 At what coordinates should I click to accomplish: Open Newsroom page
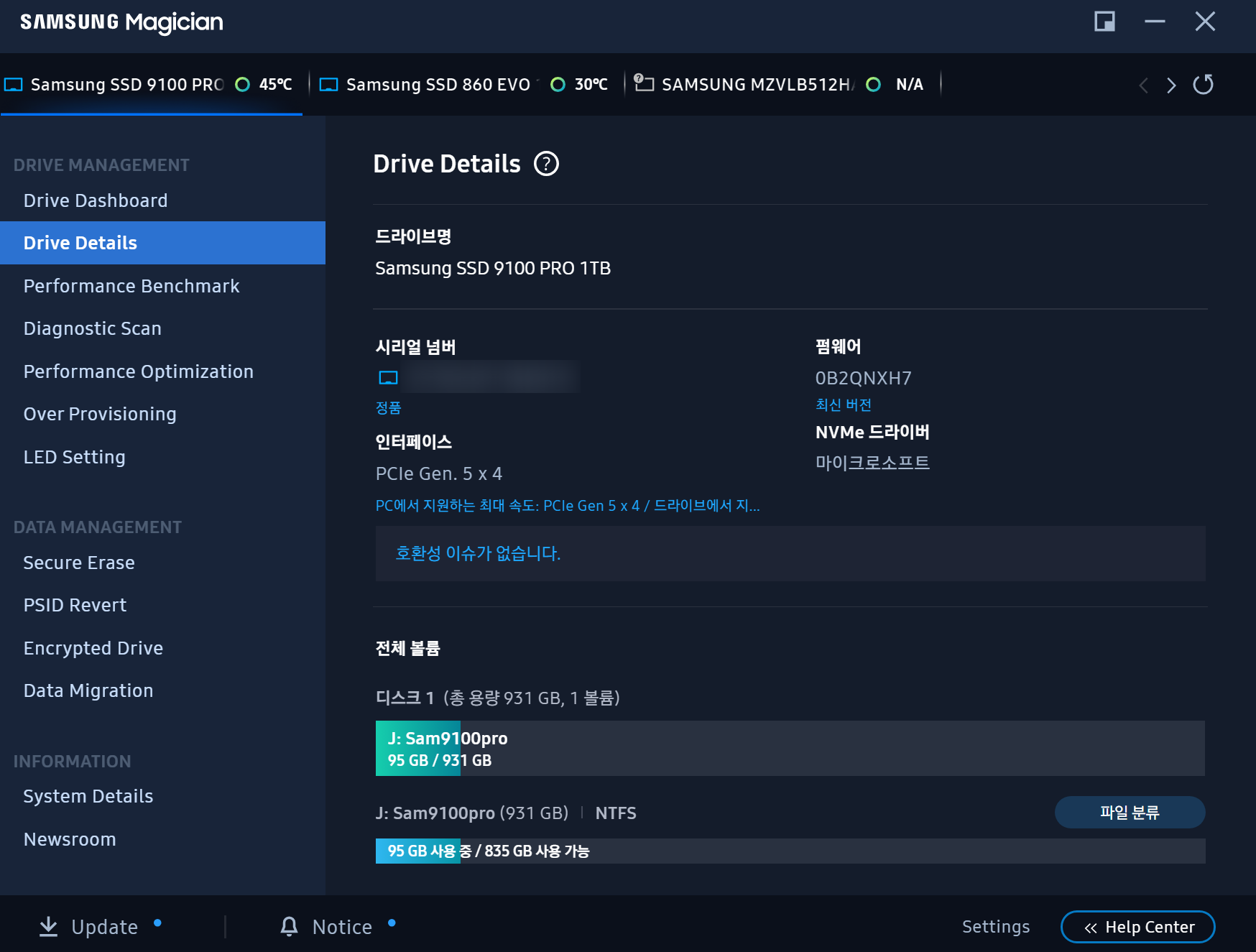click(x=162, y=839)
